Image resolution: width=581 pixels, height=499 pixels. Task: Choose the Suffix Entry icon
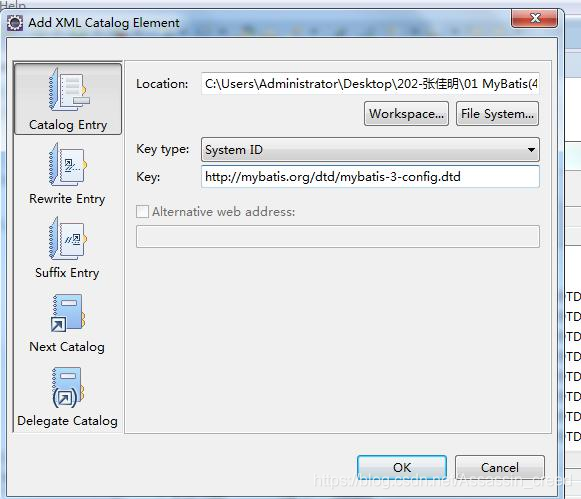[67, 238]
